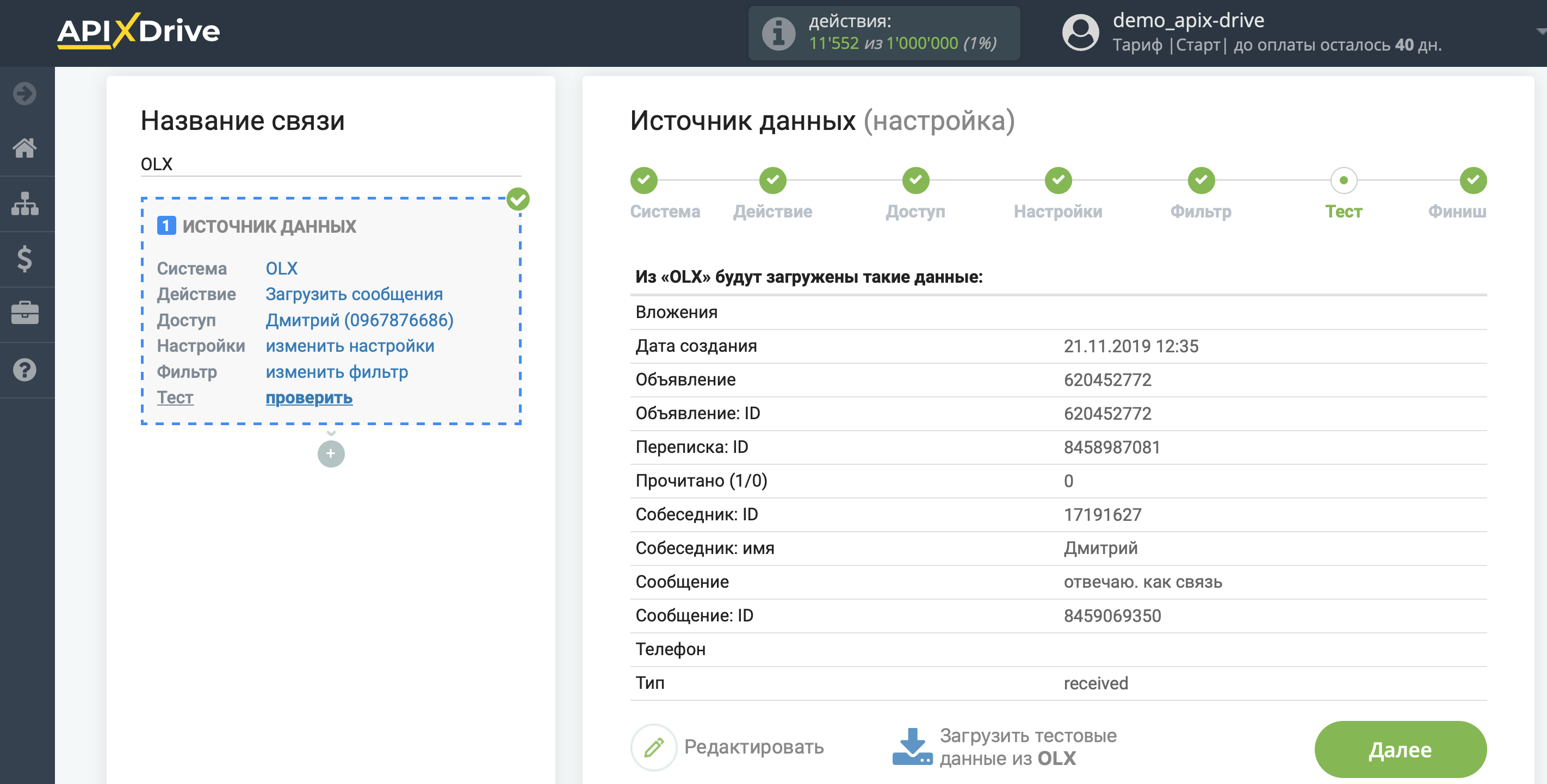Open the help question mark icon
The height and width of the screenshot is (784, 1547).
click(x=24, y=370)
